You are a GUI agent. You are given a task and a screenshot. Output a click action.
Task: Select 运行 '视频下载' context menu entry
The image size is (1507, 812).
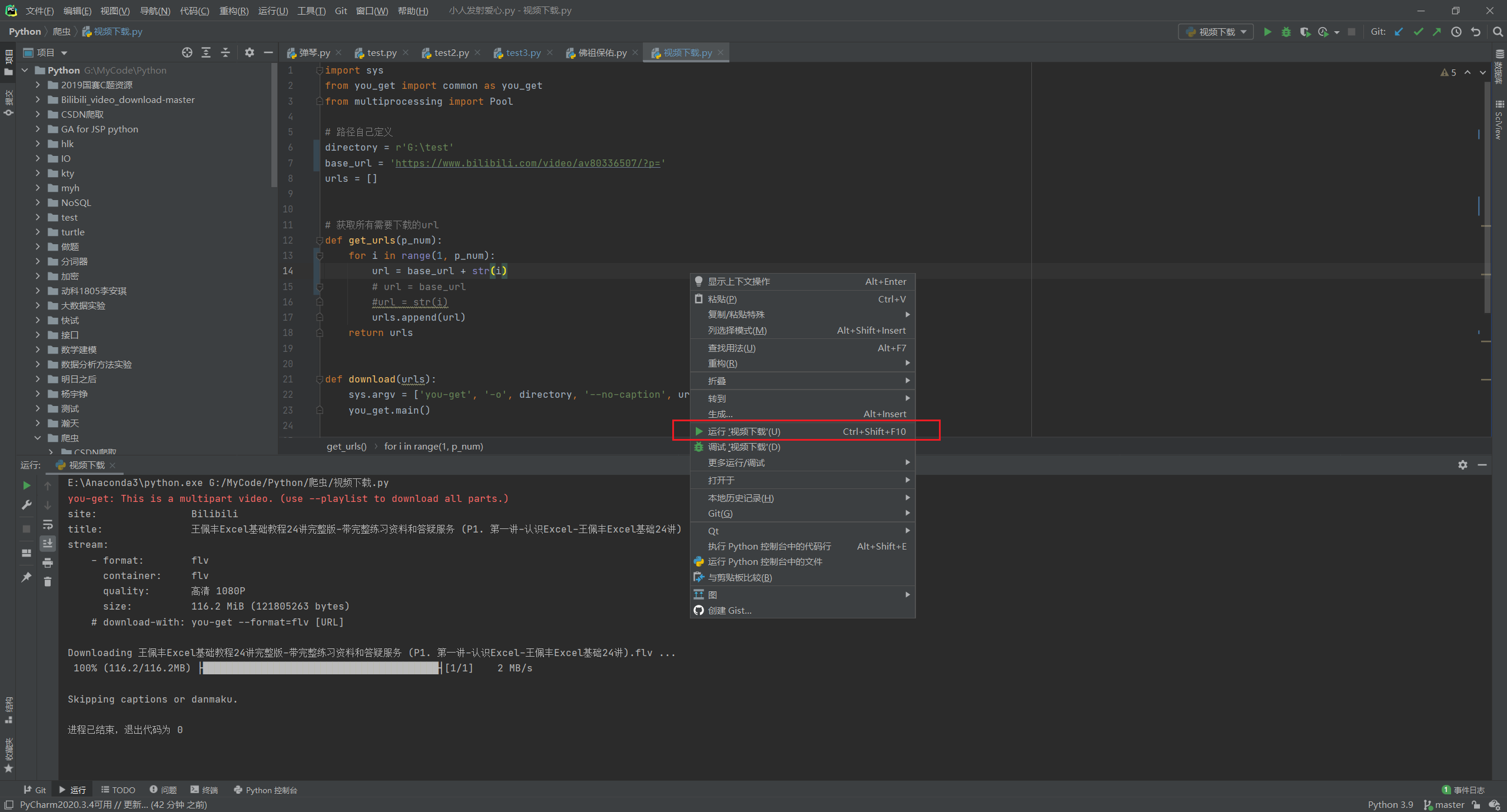pos(743,431)
